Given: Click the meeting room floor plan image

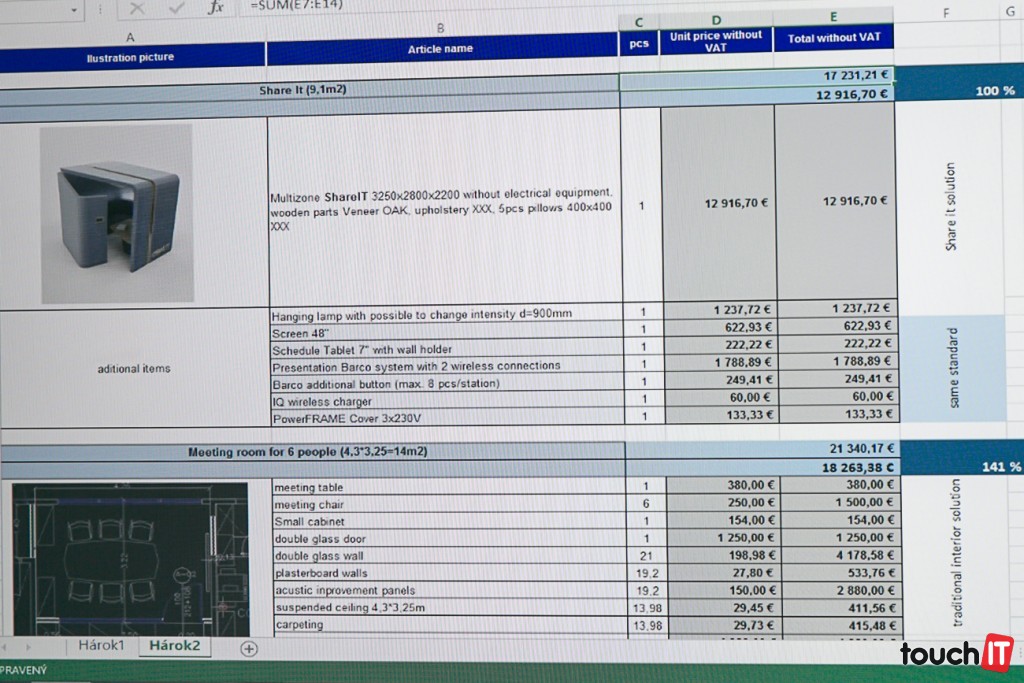Looking at the screenshot, I should pos(131,560).
